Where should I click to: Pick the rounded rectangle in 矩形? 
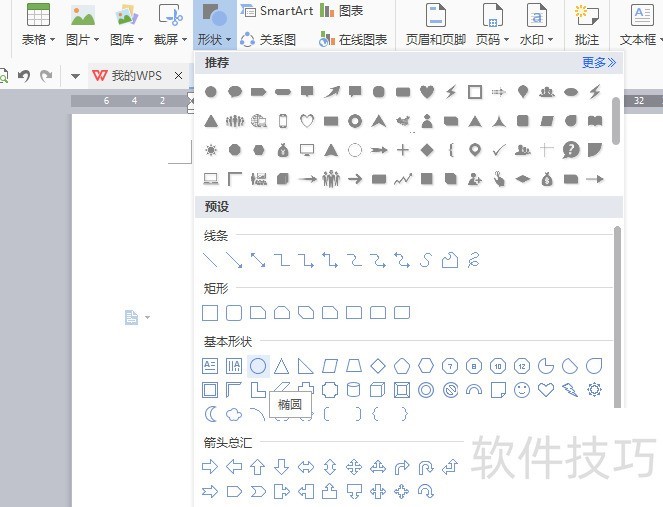pos(234,313)
